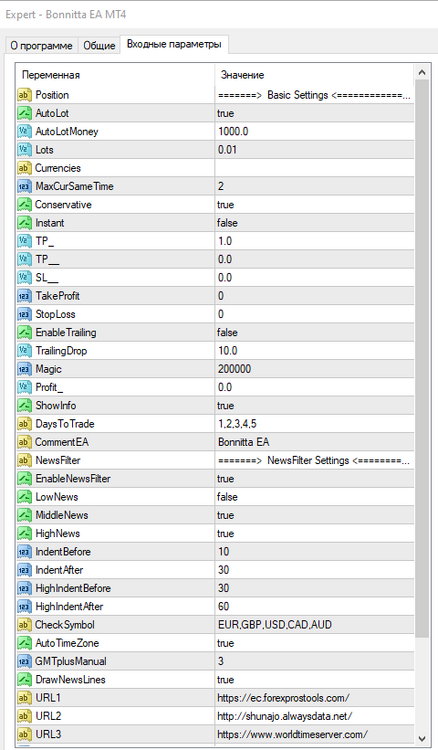Screen dimensions: 438x750
Task: Click the string icon beside CheckSymbol
Action: coord(24,624)
